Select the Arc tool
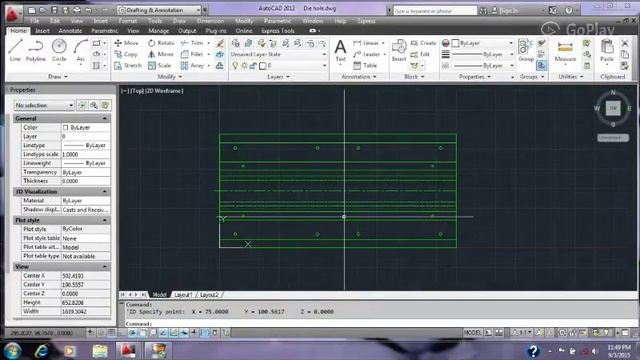Viewport: 640px width, 360px height. 80,50
